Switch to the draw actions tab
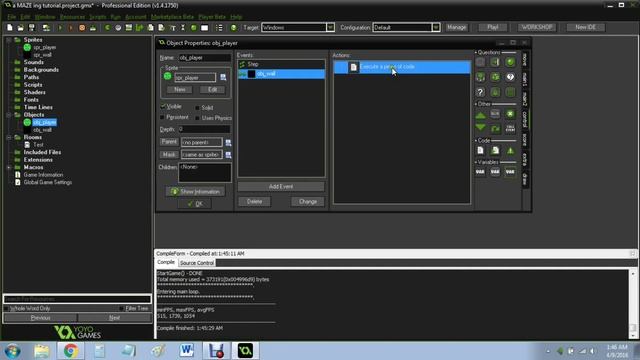640x360 pixels. pyautogui.click(x=525, y=179)
